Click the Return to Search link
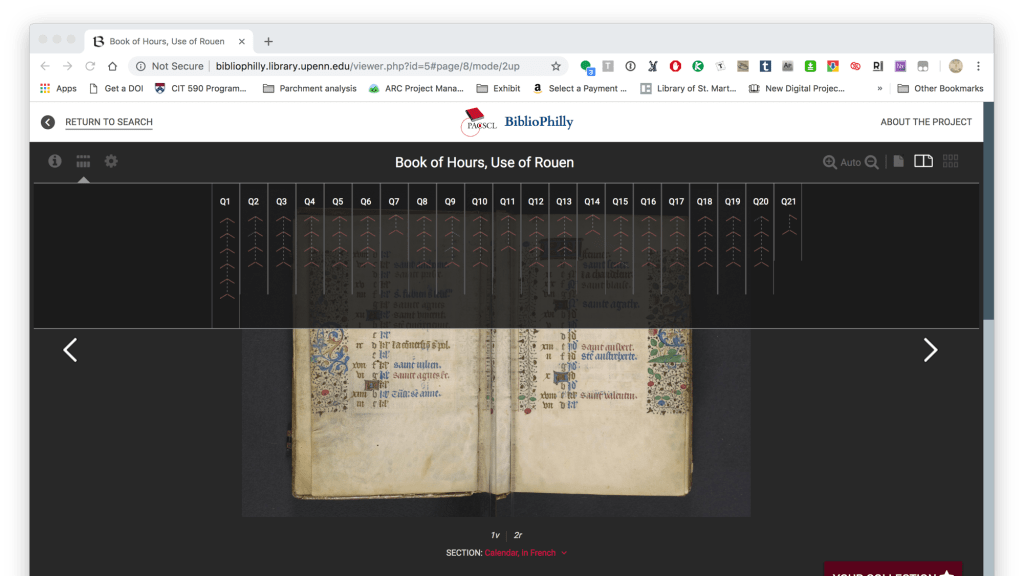This screenshot has width=1023, height=576. 109,122
